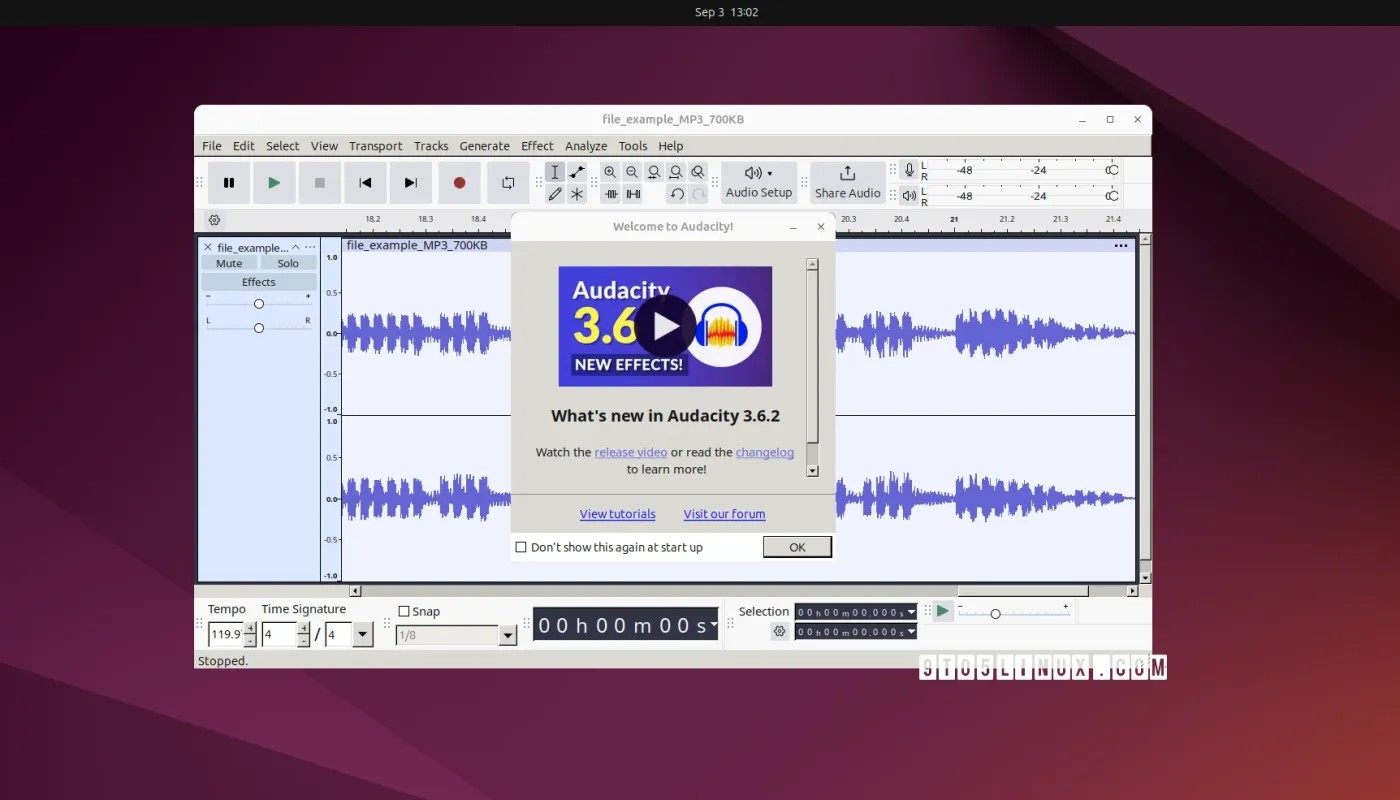Viewport: 1400px width, 800px height.
Task: Open the Audio Setup panel
Action: 758,182
